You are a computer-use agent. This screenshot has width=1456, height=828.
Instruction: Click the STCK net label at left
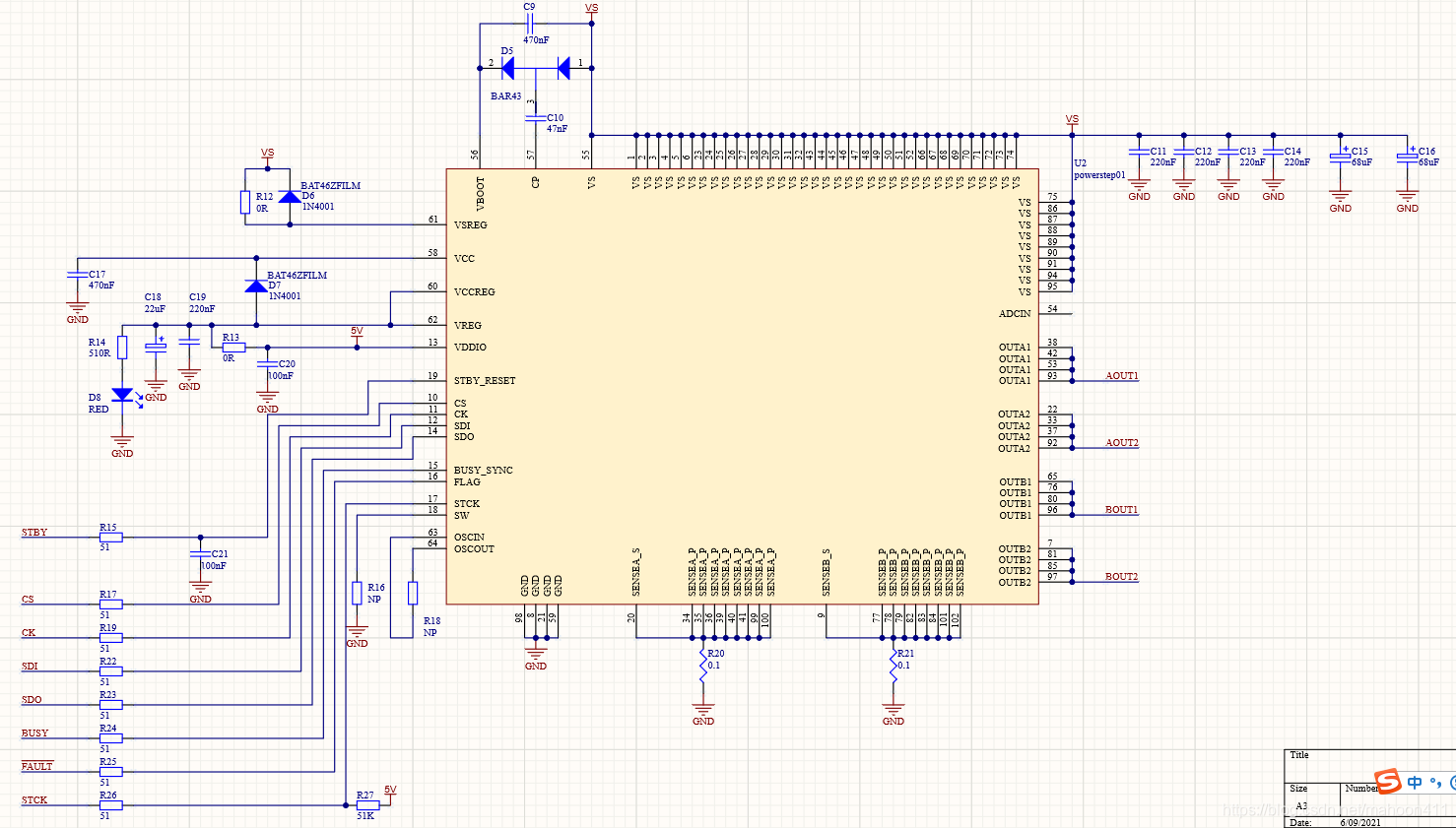point(34,800)
